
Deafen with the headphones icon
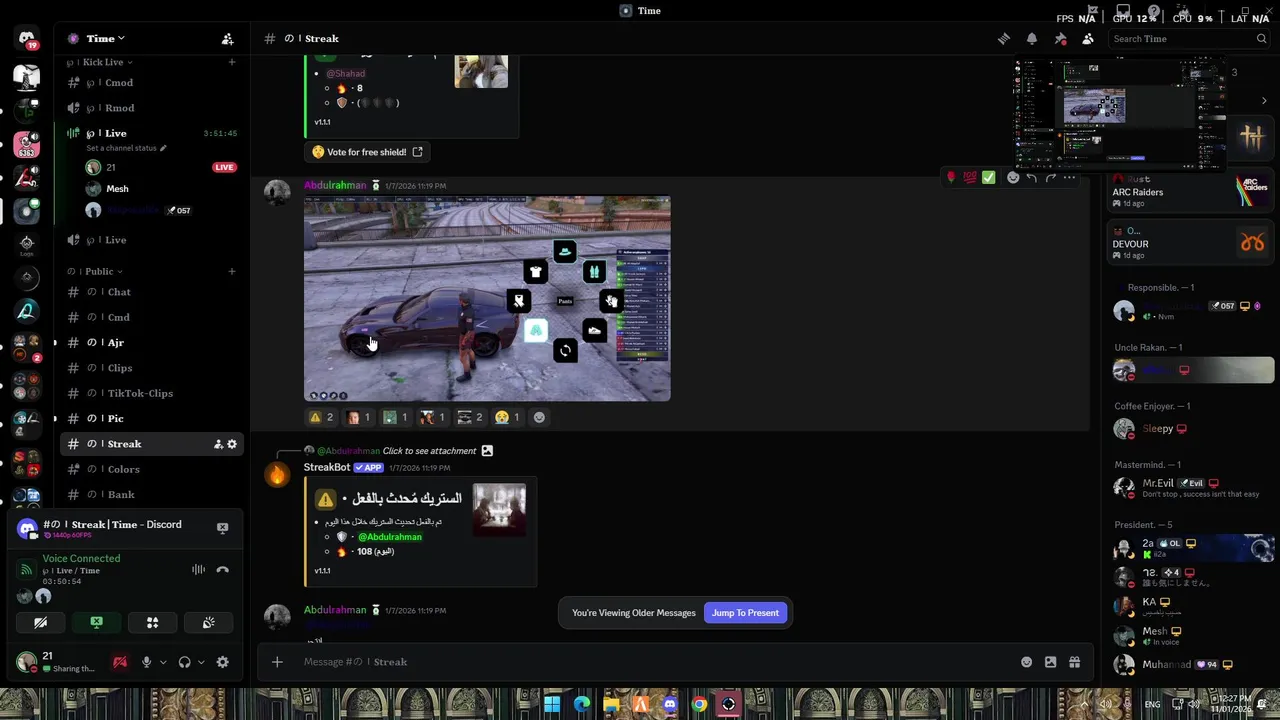pyautogui.click(x=184, y=662)
